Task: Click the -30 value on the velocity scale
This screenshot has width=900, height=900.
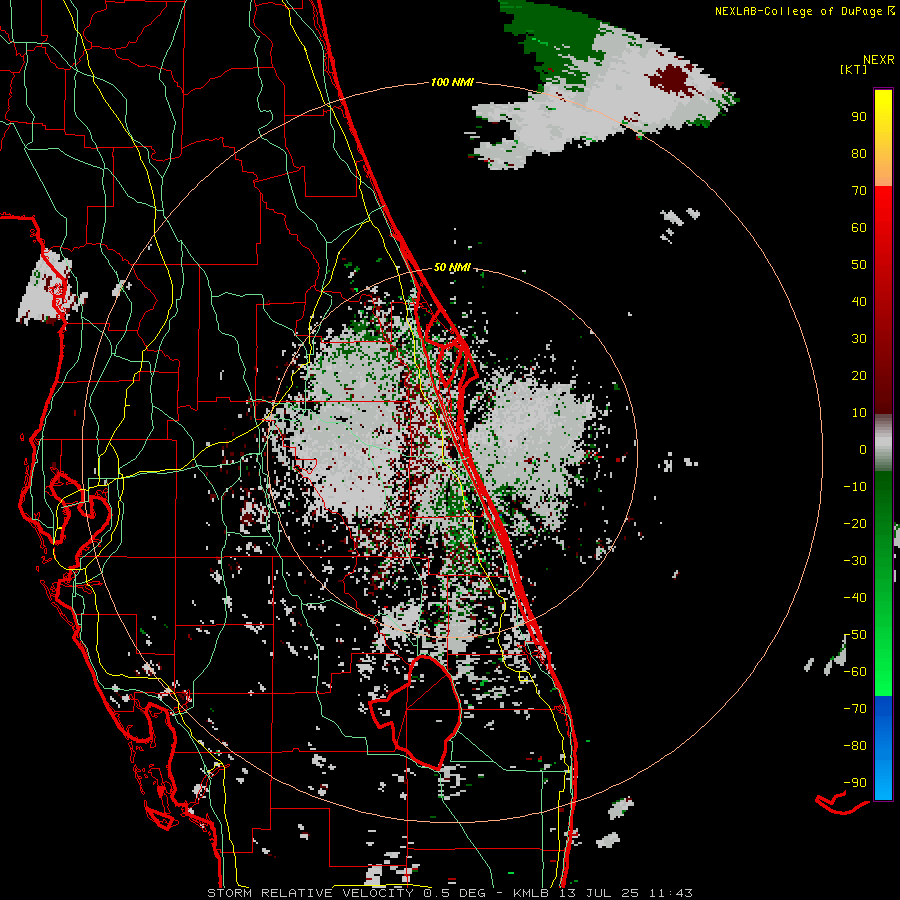Action: [x=855, y=561]
